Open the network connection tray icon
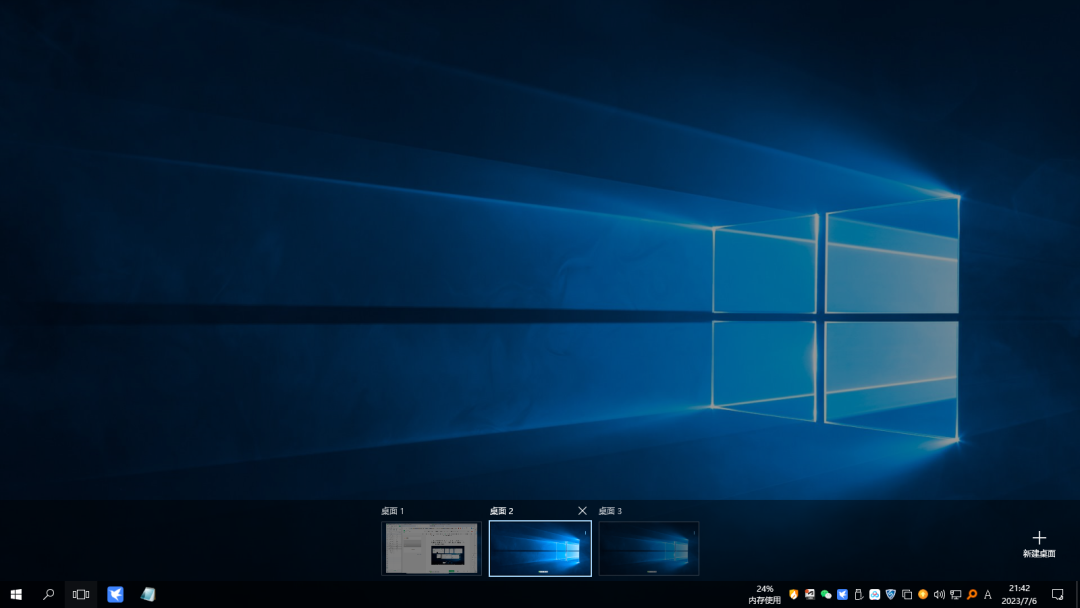The height and width of the screenshot is (608, 1080). (955, 594)
